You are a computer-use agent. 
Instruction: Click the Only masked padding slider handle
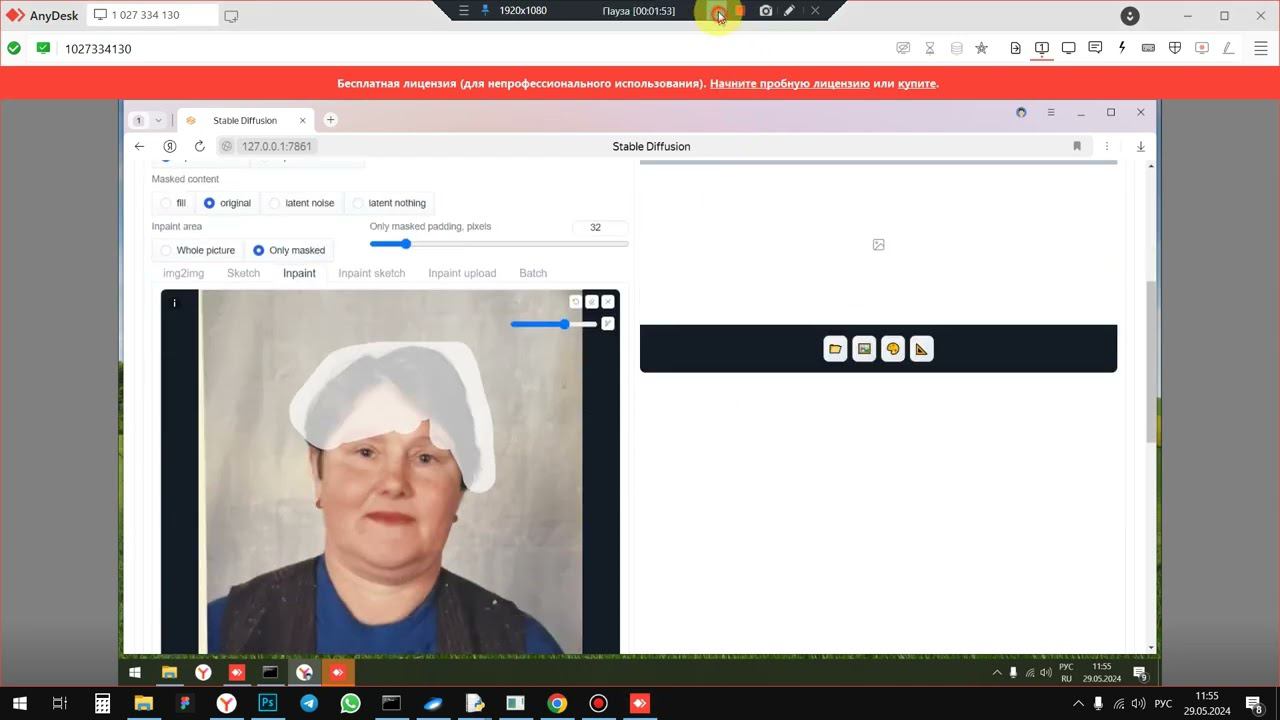405,244
